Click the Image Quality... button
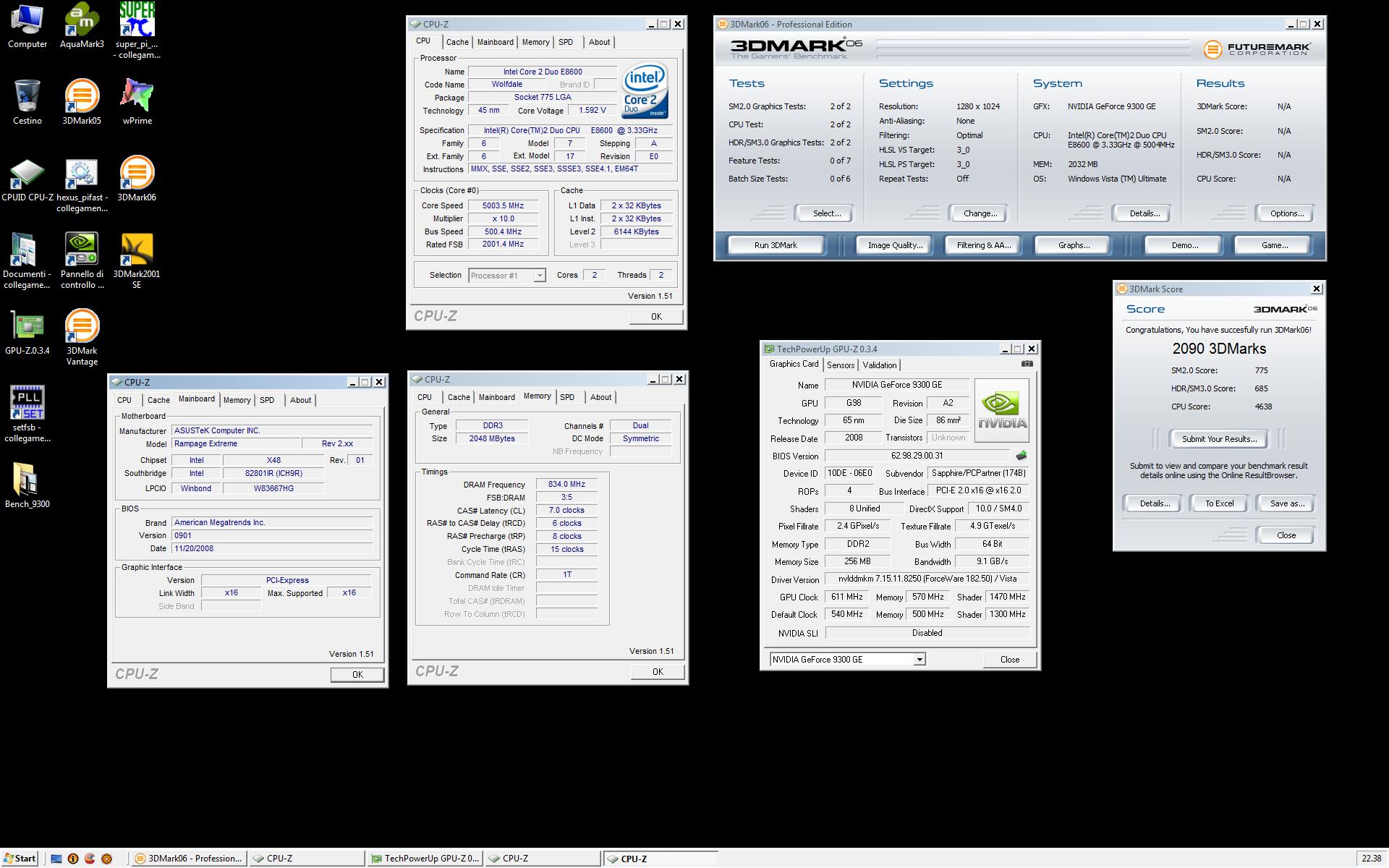The image size is (1389, 868). click(x=895, y=245)
